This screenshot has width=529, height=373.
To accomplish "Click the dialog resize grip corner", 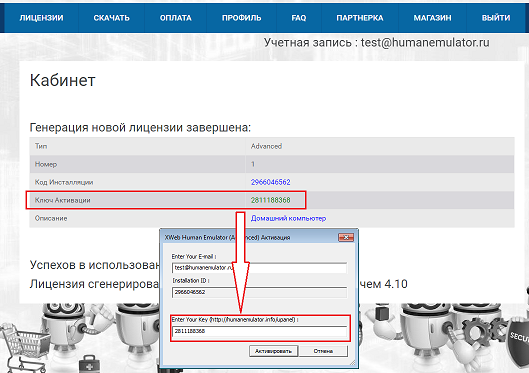I will point(353,363).
